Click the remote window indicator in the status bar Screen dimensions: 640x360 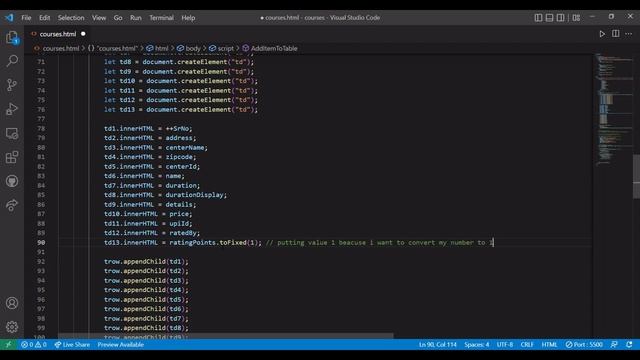pyautogui.click(x=8, y=344)
